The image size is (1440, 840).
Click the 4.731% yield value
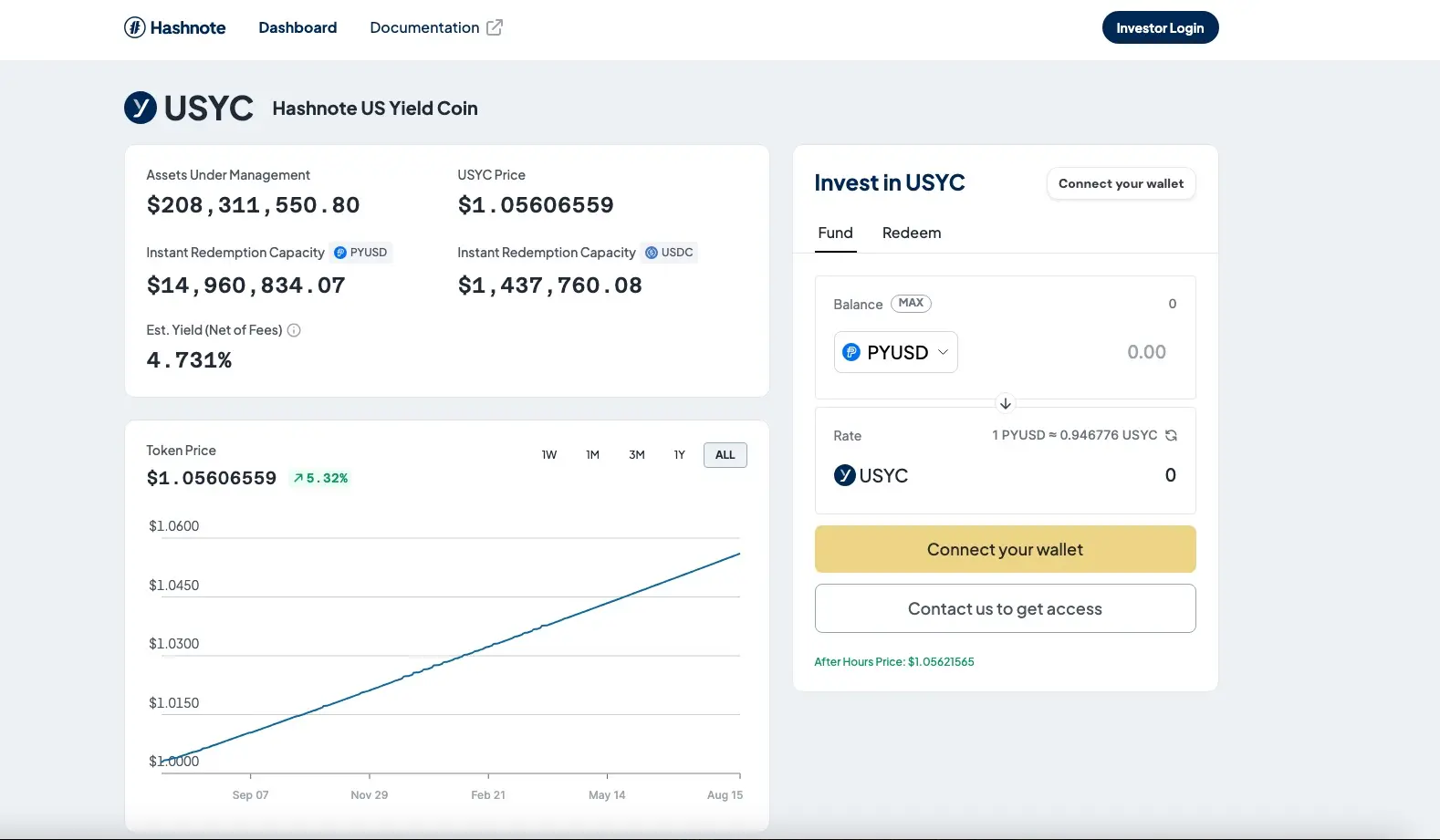pos(189,360)
